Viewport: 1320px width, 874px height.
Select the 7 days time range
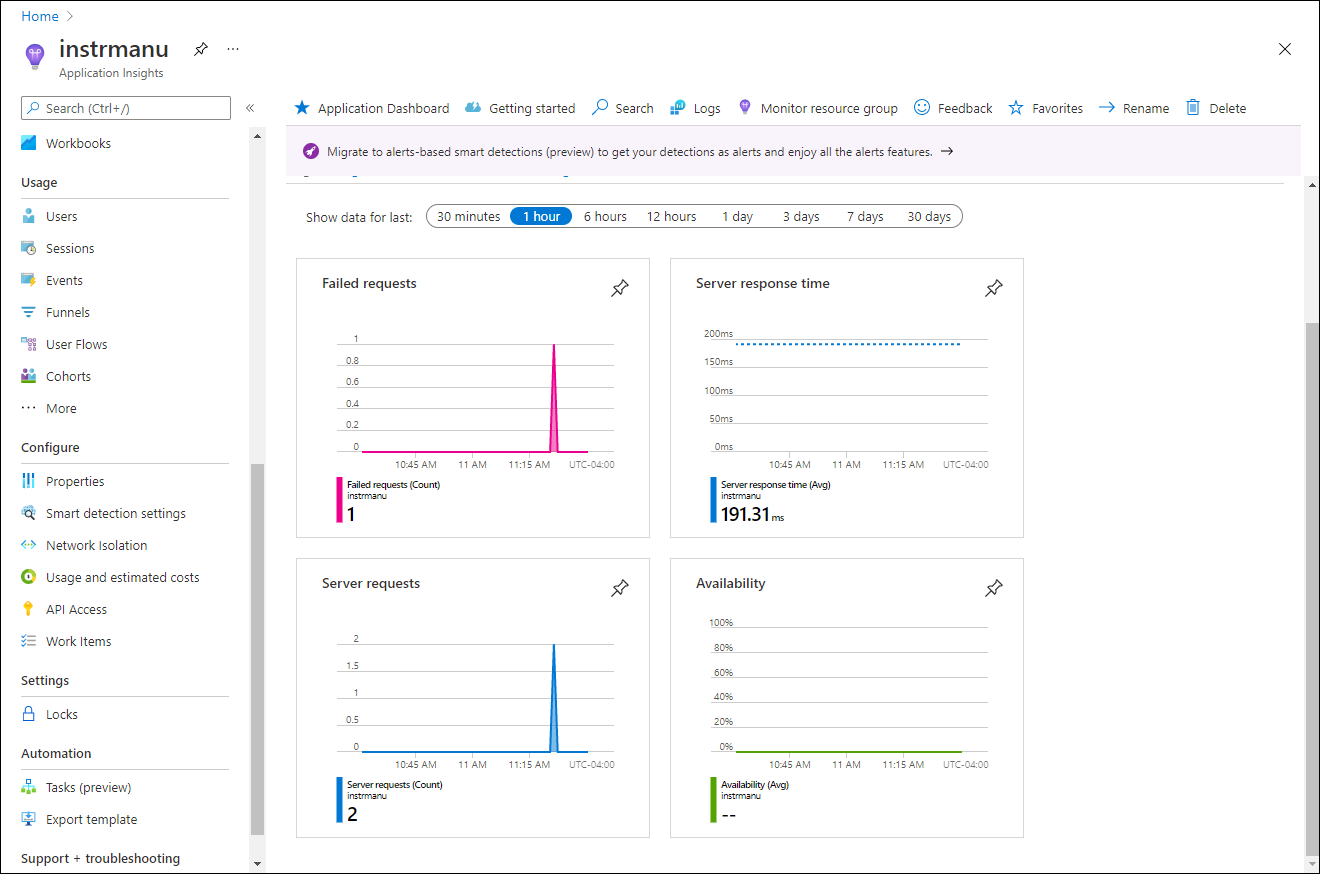tap(864, 215)
